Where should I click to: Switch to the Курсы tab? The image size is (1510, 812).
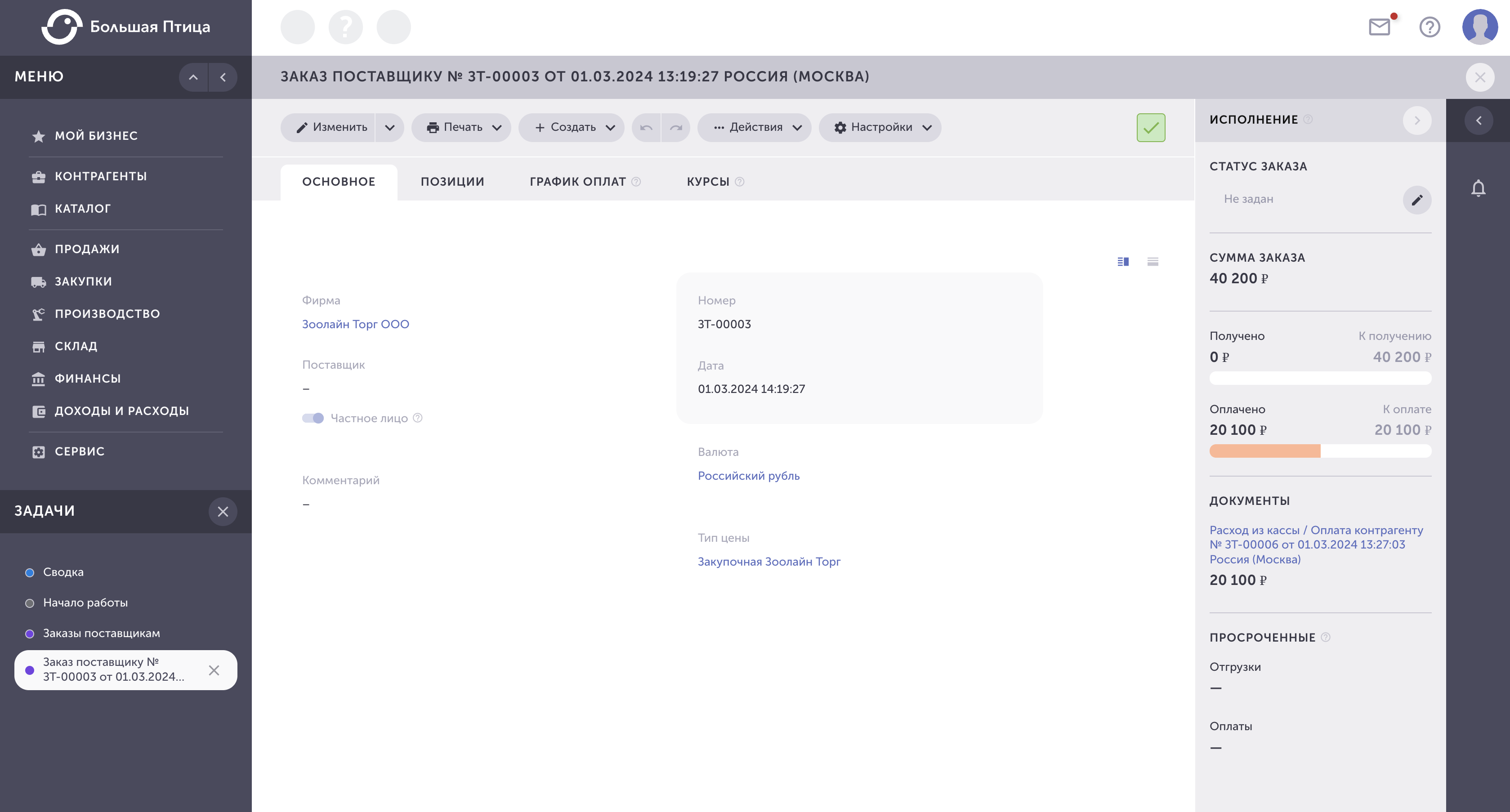708,182
